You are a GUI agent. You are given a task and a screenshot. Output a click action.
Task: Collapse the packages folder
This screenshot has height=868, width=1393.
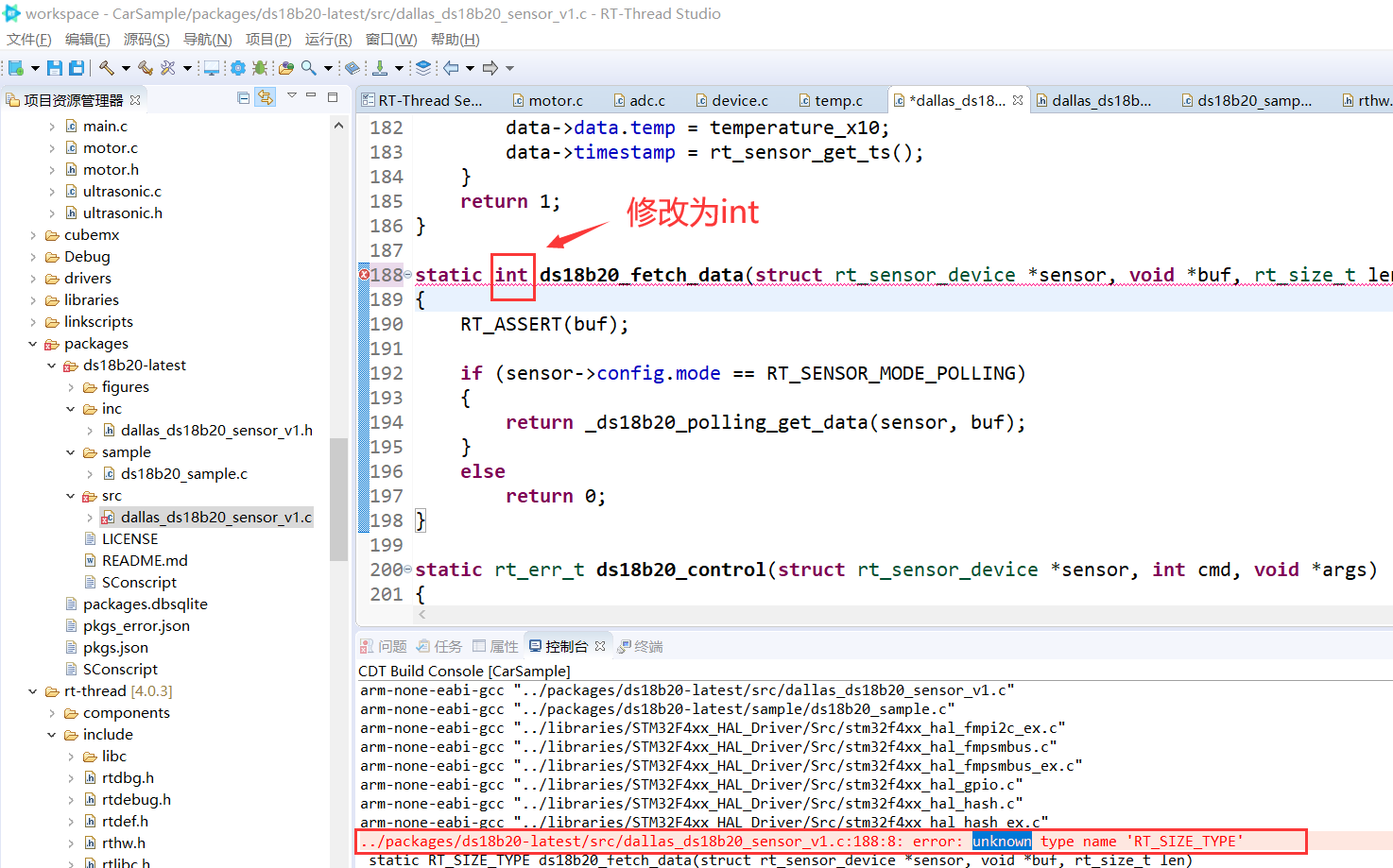33,344
